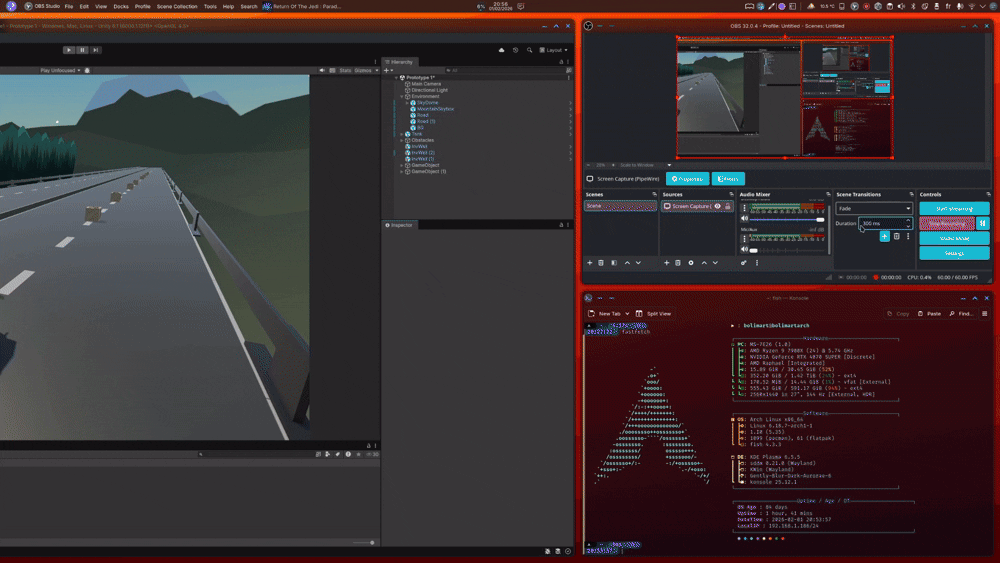Collapse Prototype 1 scene in Hierarchy
The image size is (1000, 563).
click(397, 77)
